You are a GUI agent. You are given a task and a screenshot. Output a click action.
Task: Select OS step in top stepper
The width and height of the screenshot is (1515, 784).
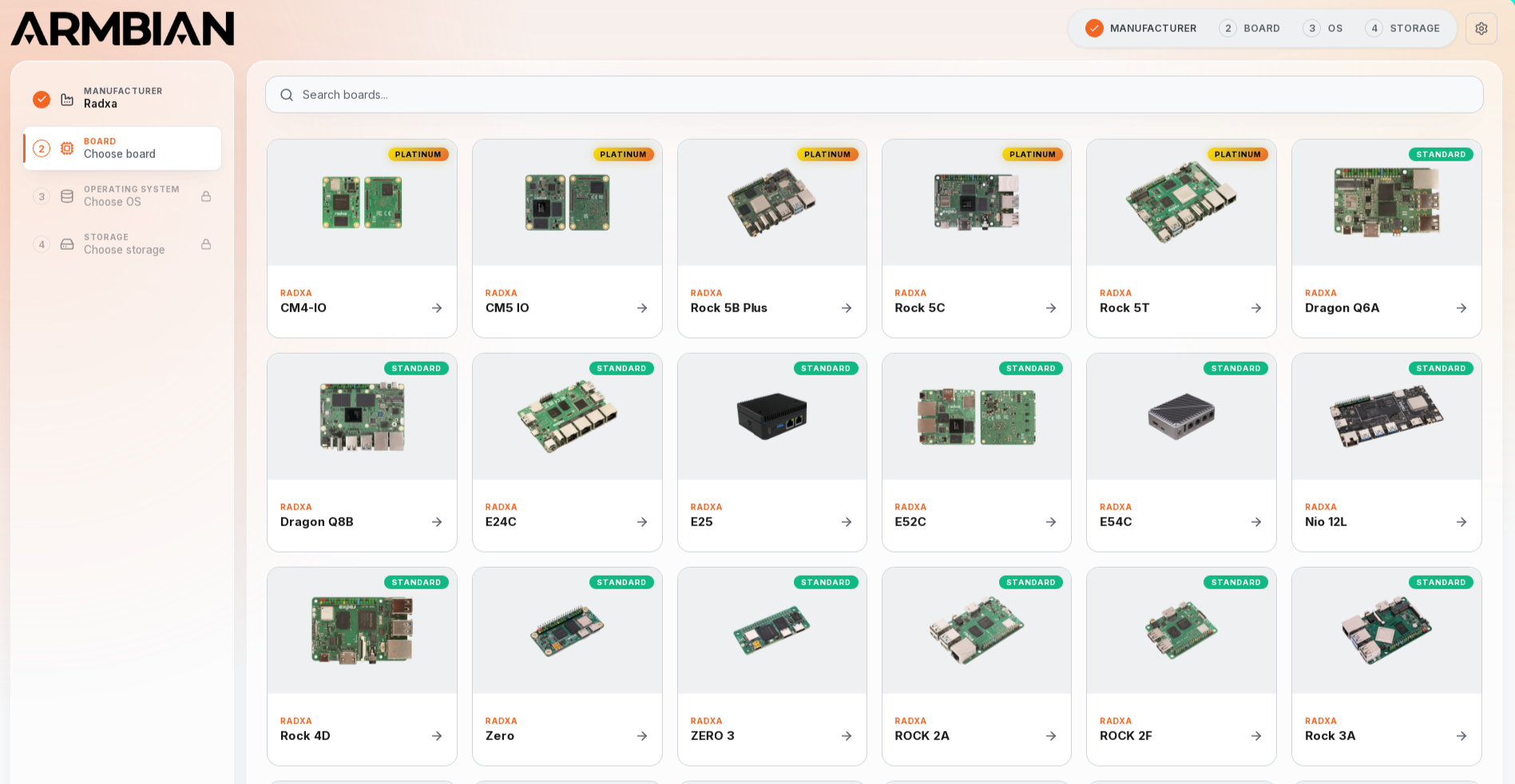pos(1323,29)
